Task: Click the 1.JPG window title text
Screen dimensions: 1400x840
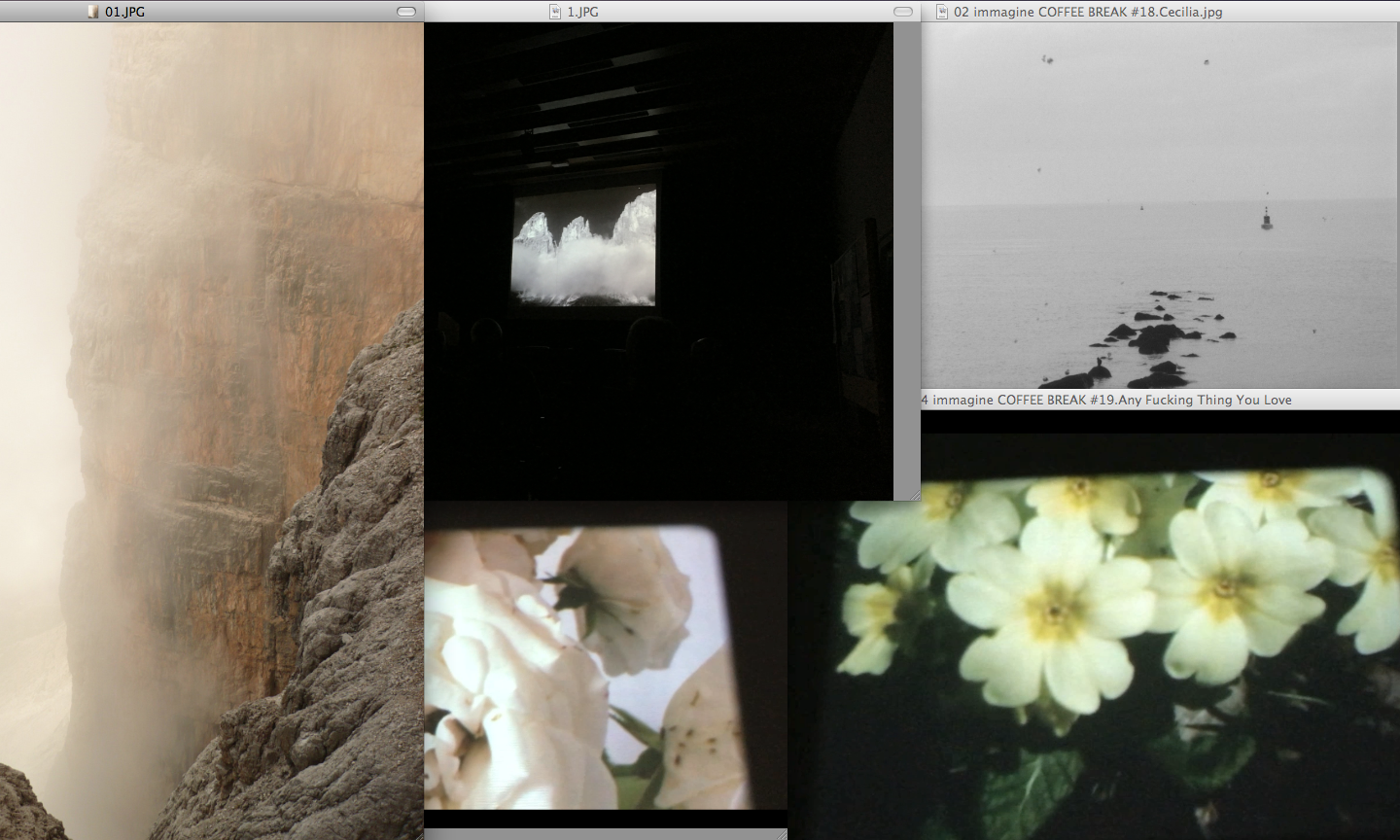Action: click(x=582, y=12)
